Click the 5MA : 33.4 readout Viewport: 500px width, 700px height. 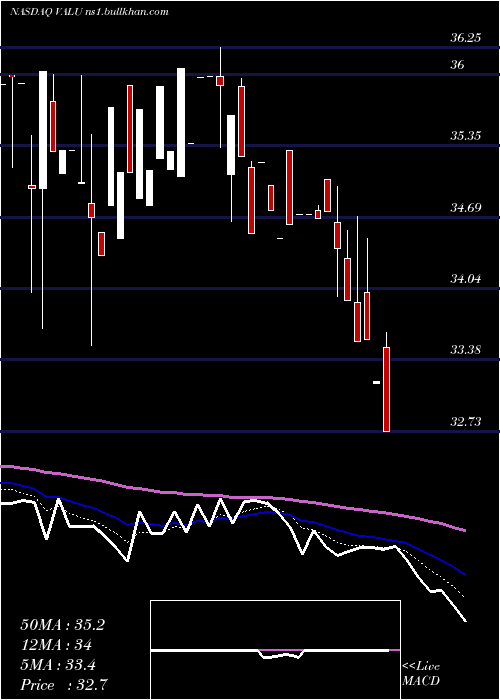58,665
